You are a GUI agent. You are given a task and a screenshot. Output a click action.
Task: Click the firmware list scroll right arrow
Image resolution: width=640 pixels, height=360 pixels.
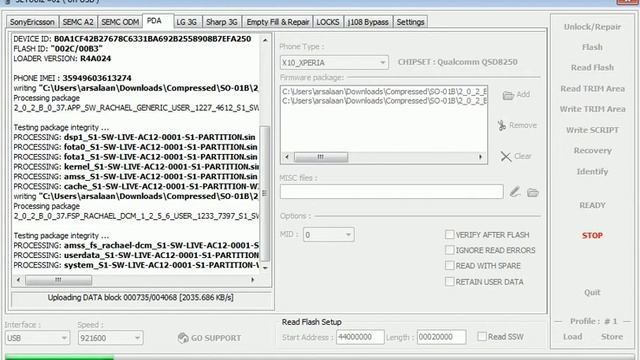pos(480,157)
